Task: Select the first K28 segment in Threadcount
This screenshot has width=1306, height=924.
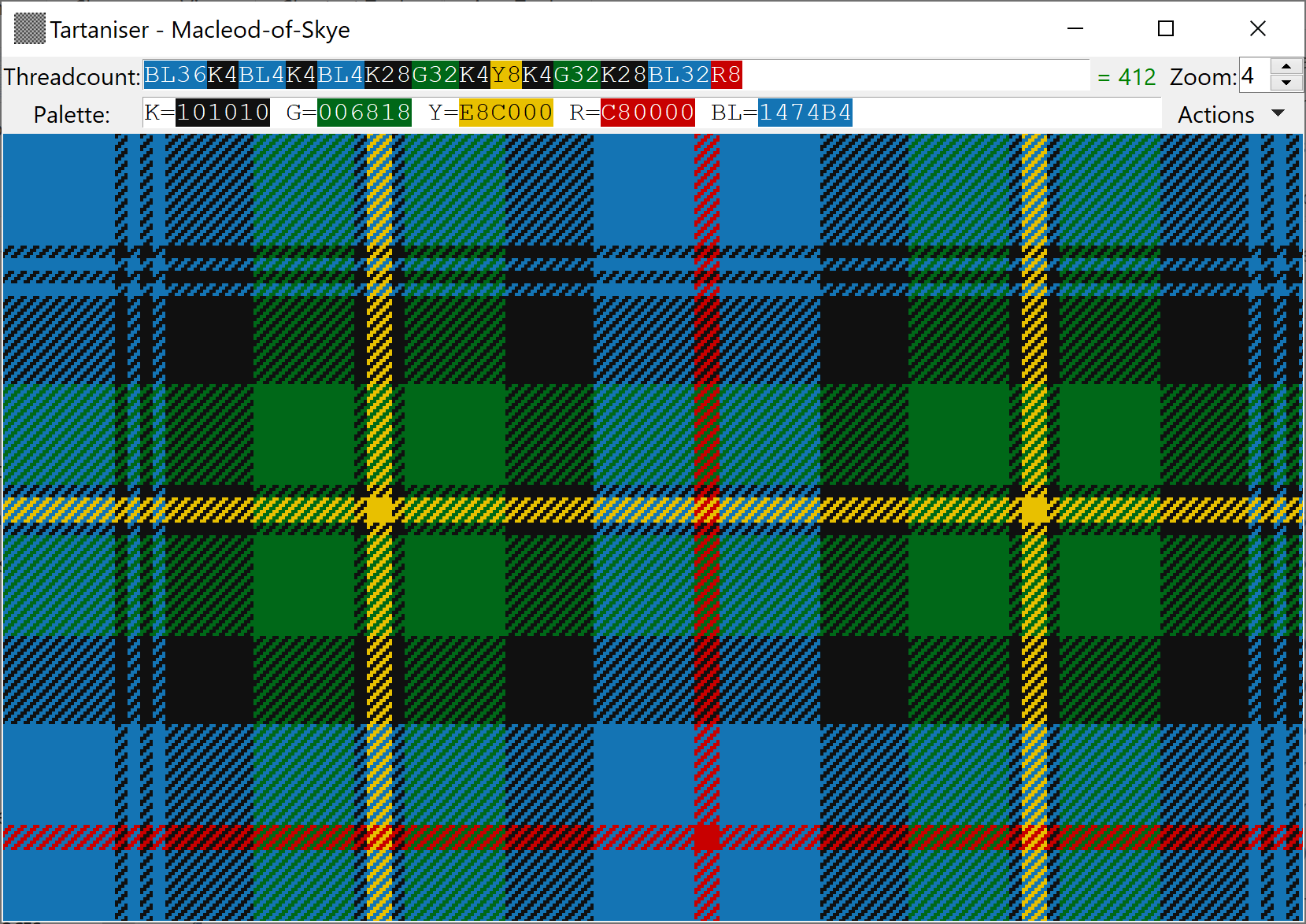Action: tap(388, 76)
